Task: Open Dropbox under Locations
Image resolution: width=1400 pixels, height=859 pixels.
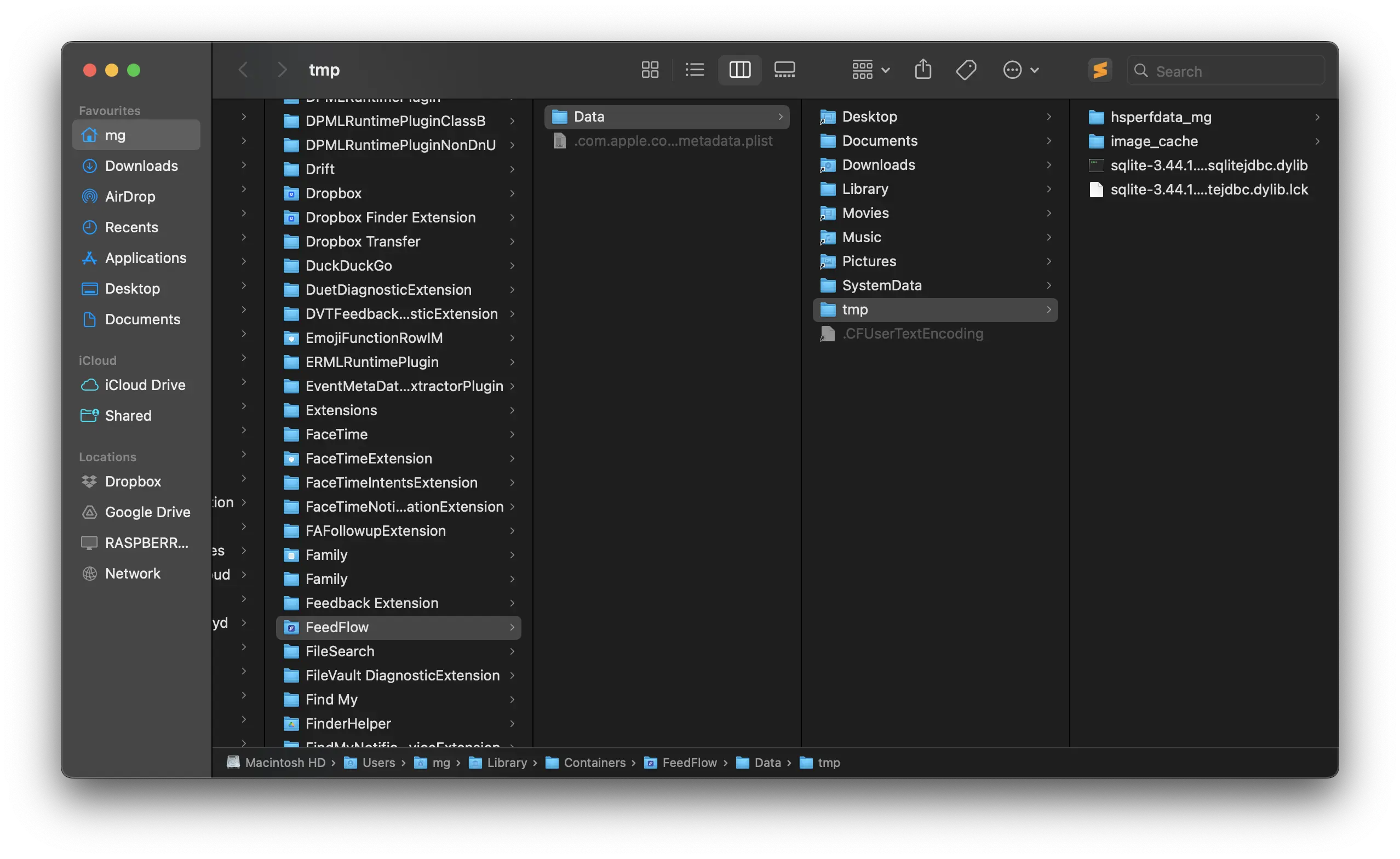Action: 136,482
